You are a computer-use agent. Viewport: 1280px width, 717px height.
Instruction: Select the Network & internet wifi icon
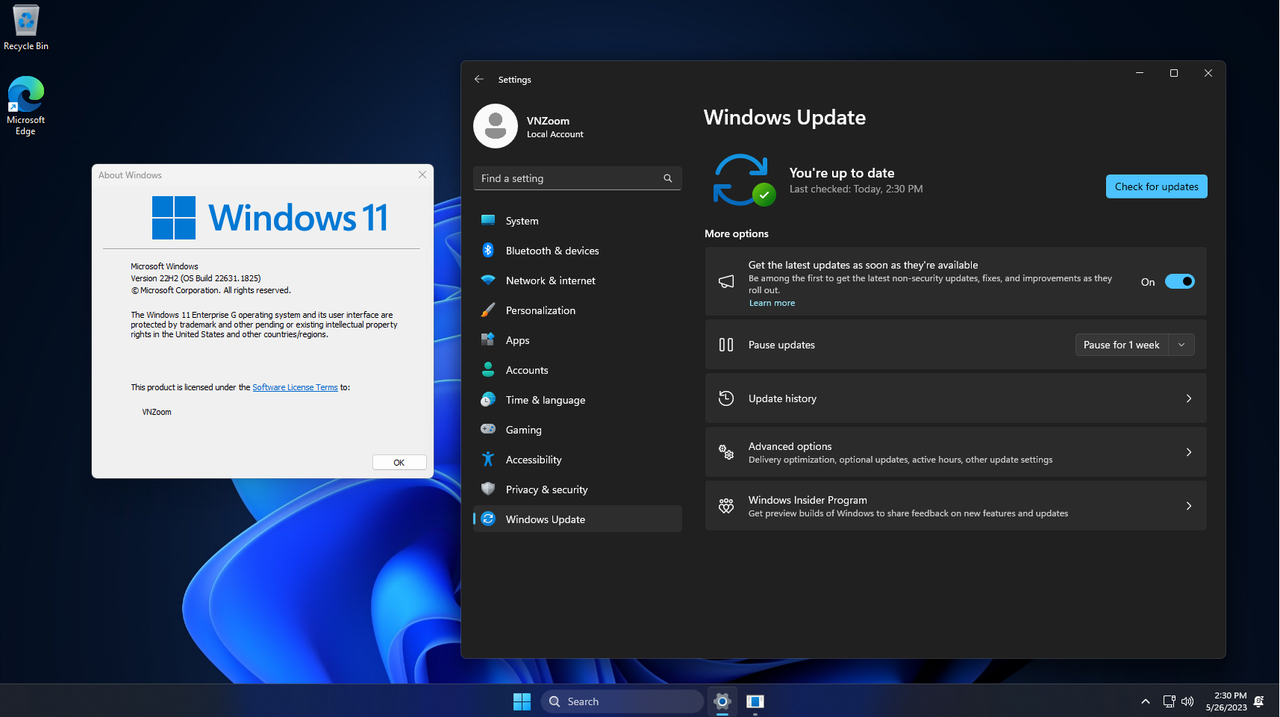coord(488,280)
